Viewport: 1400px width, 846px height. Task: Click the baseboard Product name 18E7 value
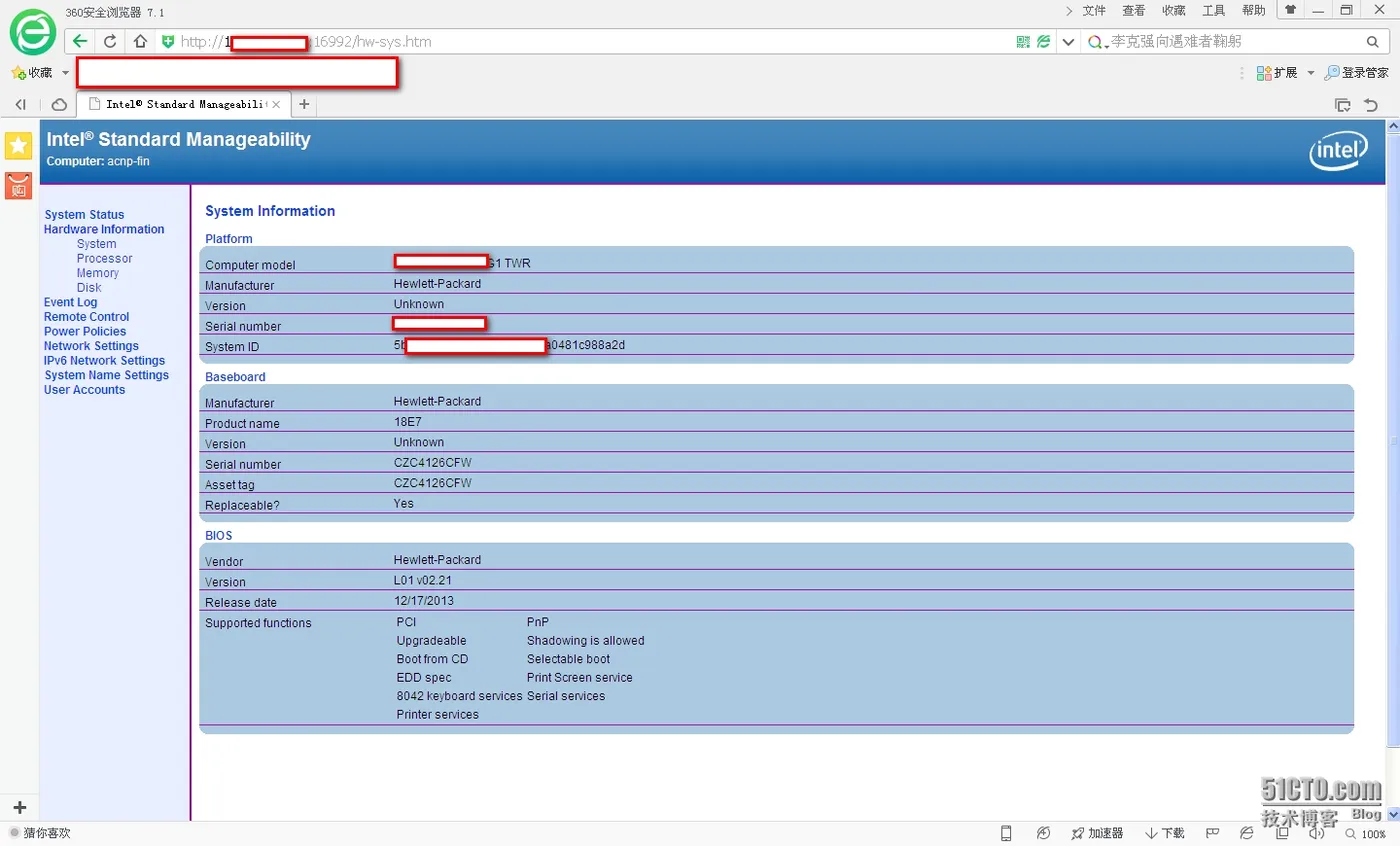click(407, 422)
